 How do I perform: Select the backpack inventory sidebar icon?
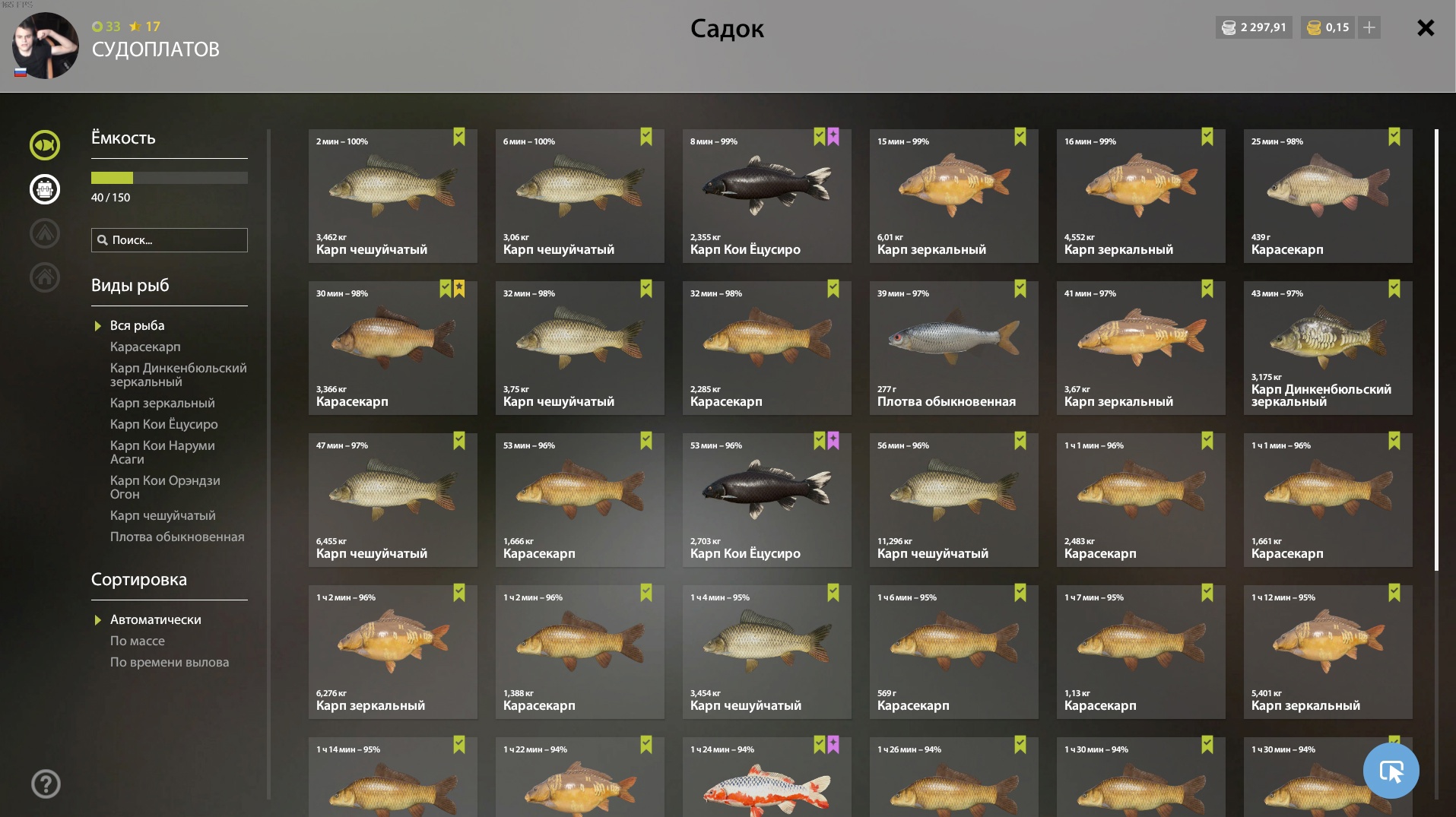(45, 189)
